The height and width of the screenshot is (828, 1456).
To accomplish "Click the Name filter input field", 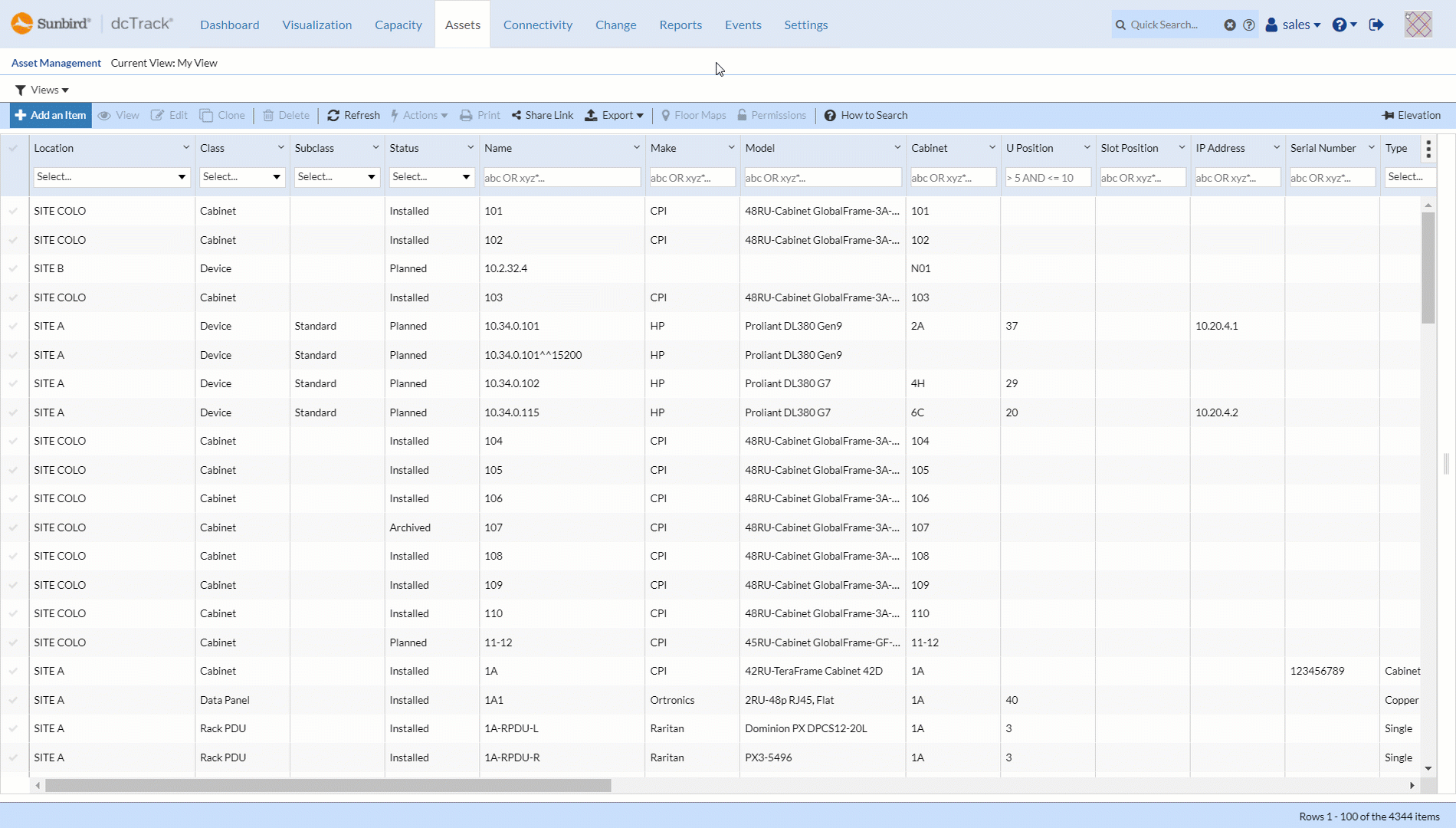I will [x=562, y=177].
